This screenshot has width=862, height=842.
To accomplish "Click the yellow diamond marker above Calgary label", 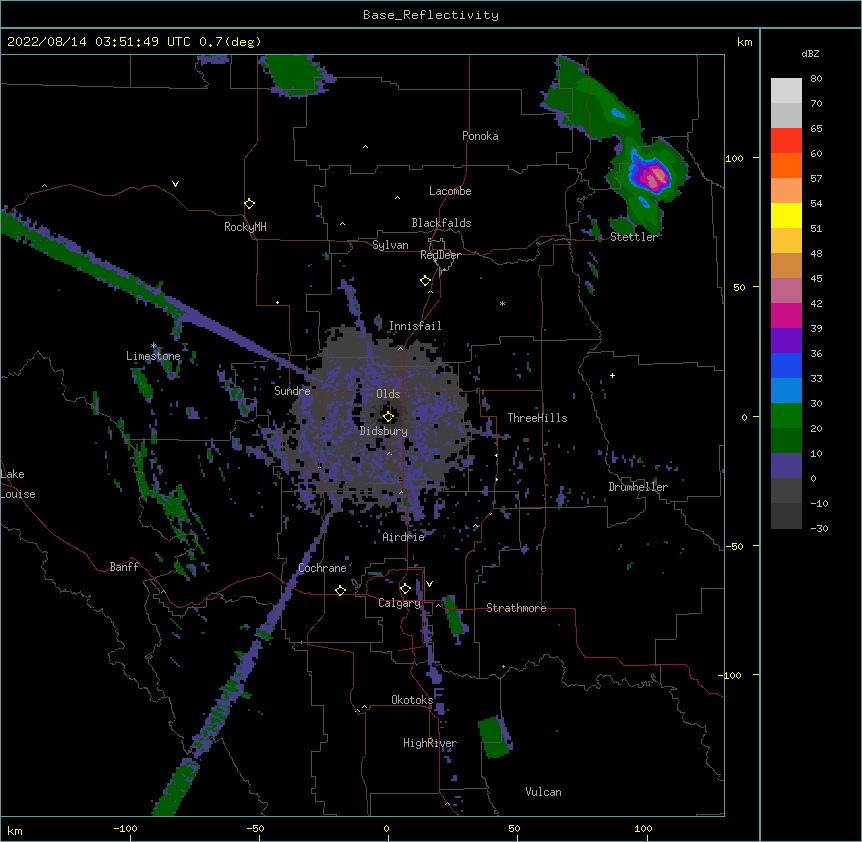I will point(405,589).
